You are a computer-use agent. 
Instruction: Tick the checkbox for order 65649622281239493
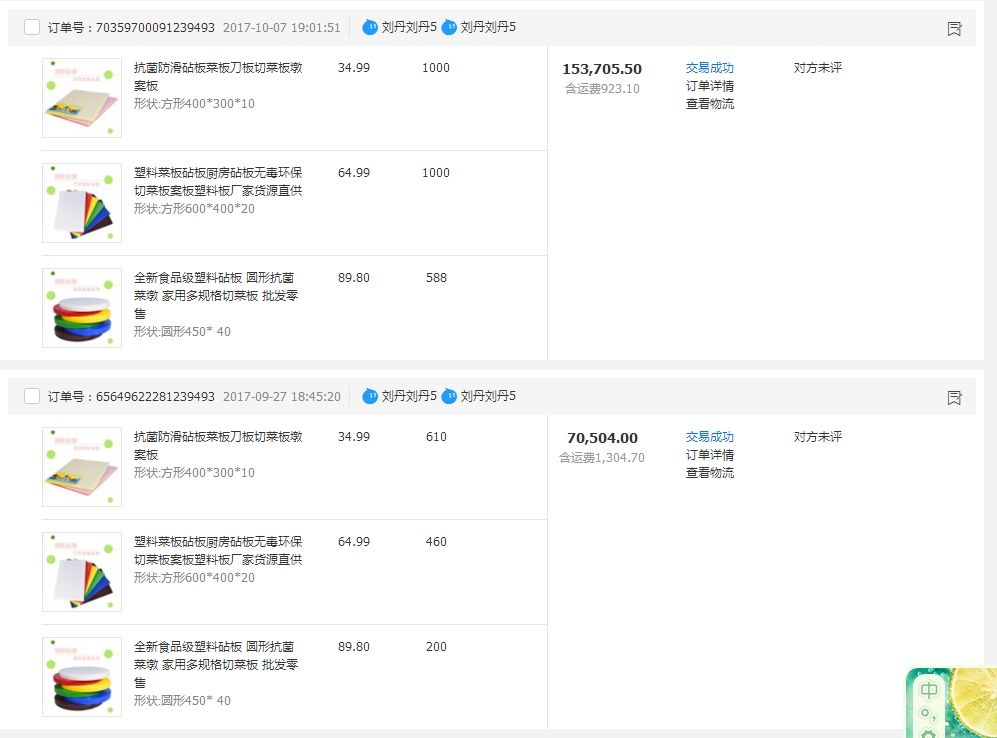[32, 396]
